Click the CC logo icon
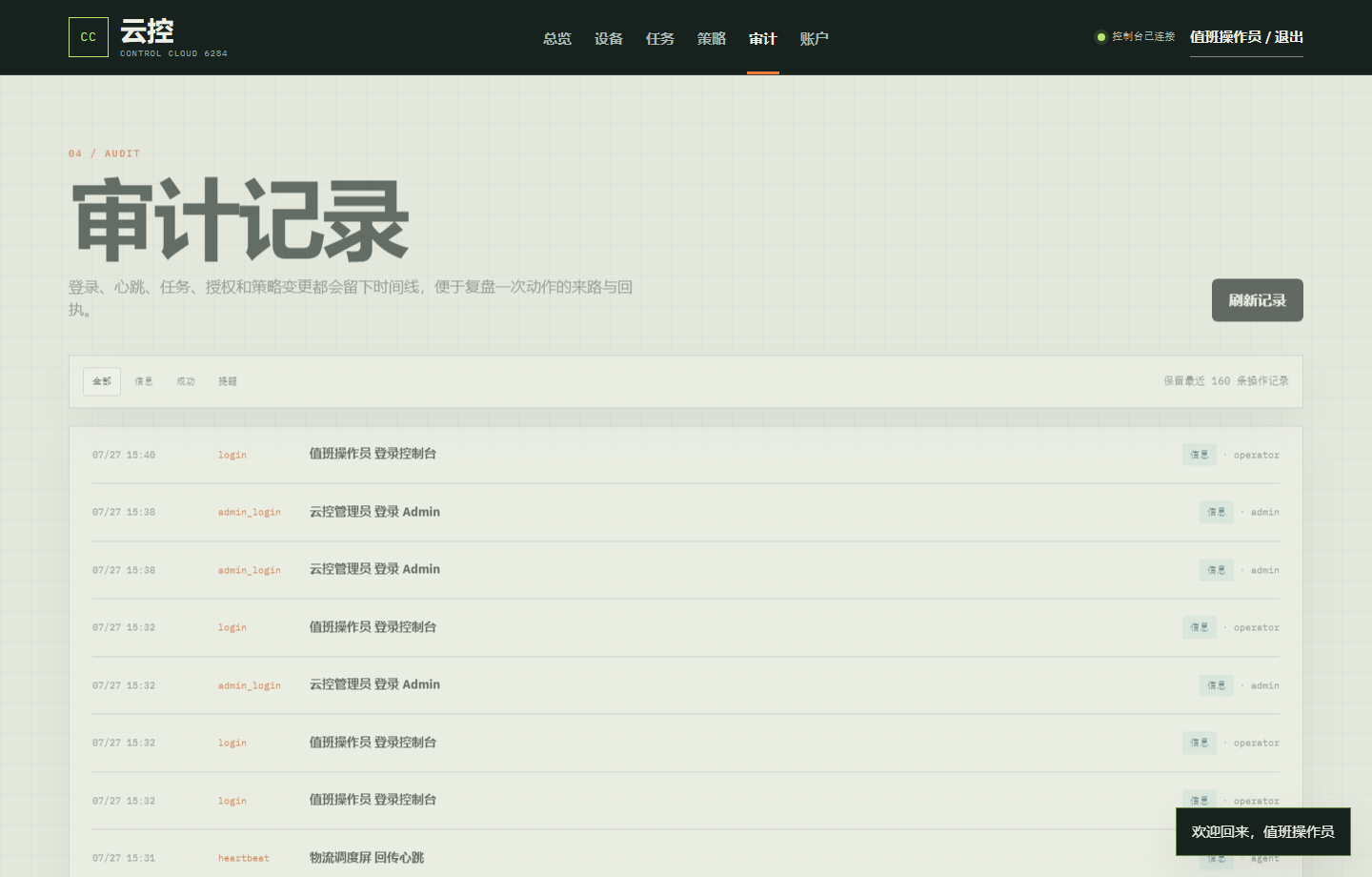The width and height of the screenshot is (1372, 877). [x=89, y=37]
